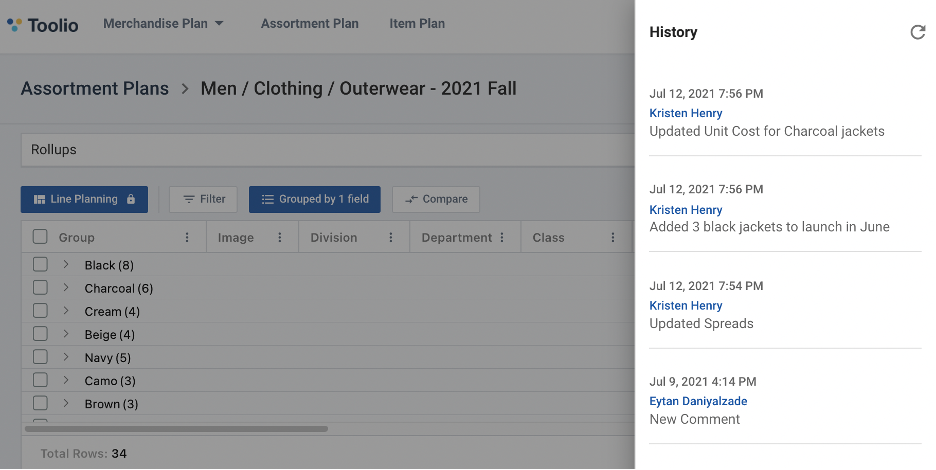Open Image column three-dot menu

coord(279,238)
